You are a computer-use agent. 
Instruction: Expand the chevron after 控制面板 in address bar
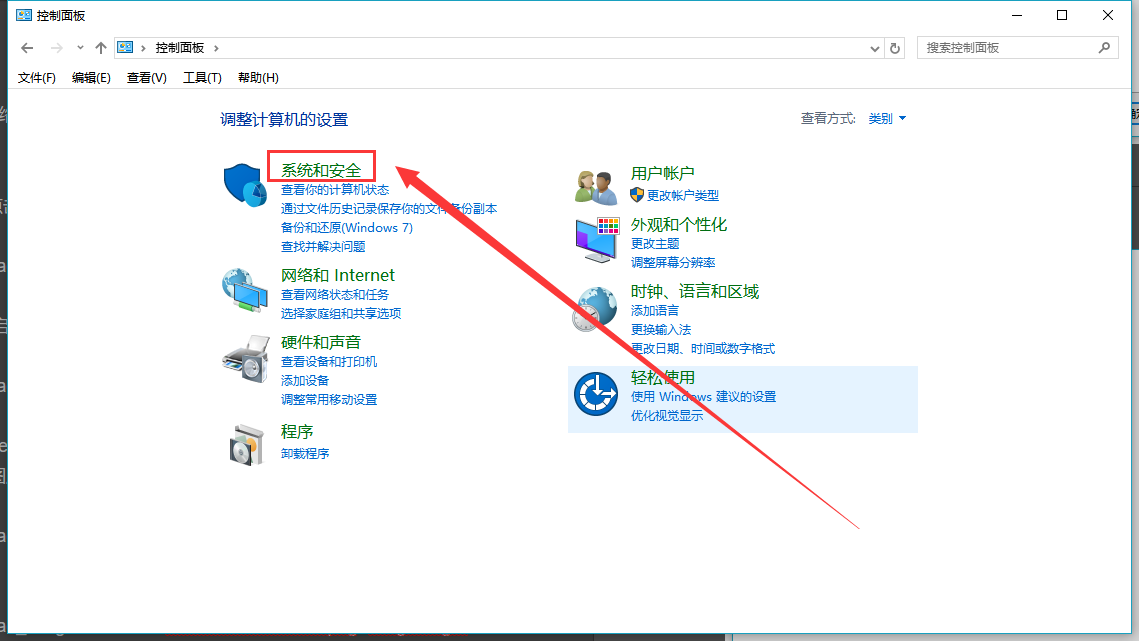coord(216,48)
